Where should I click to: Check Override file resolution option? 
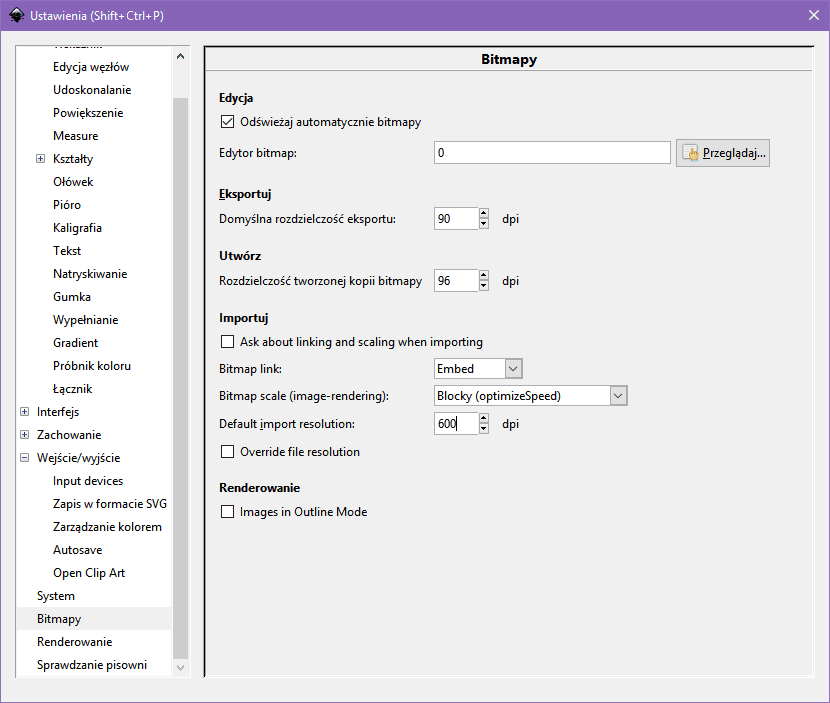227,452
